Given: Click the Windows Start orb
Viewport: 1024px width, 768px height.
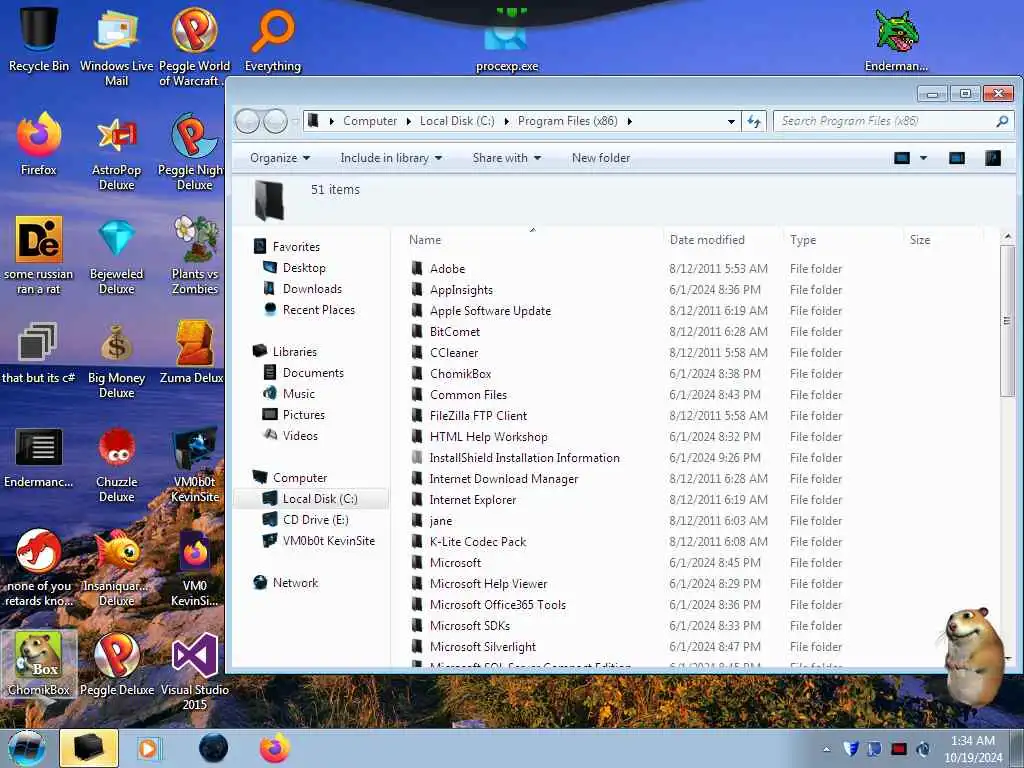Looking at the screenshot, I should (x=27, y=748).
